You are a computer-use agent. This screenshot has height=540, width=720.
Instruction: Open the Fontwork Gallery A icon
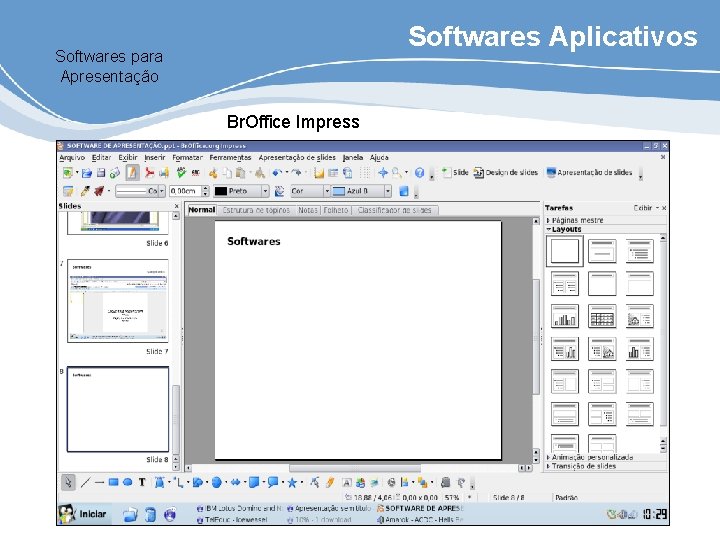347,483
